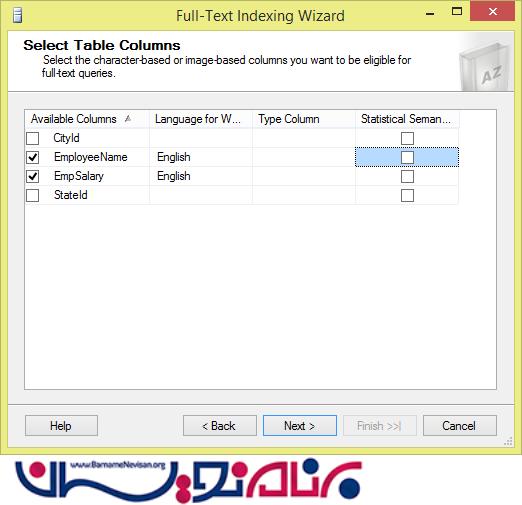Go back with the Back button

(220, 425)
